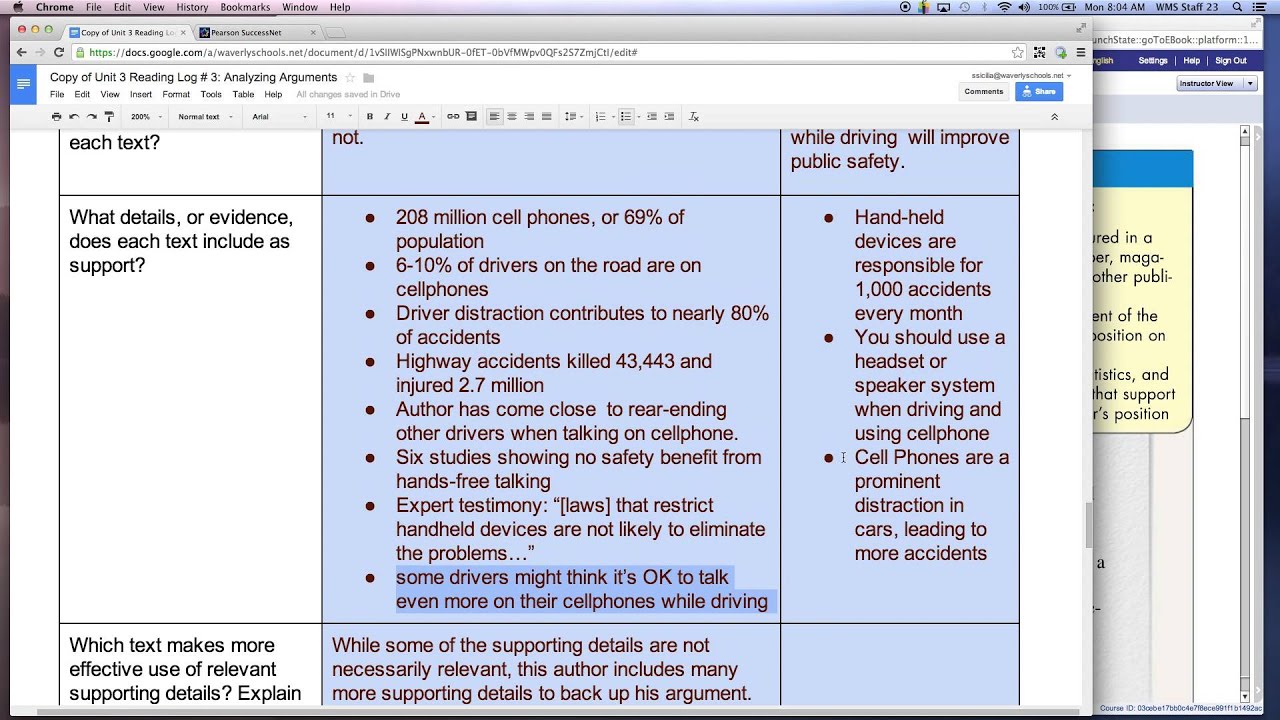The height and width of the screenshot is (720, 1280).
Task: Bookmark this page with star icon
Action: point(1017,52)
